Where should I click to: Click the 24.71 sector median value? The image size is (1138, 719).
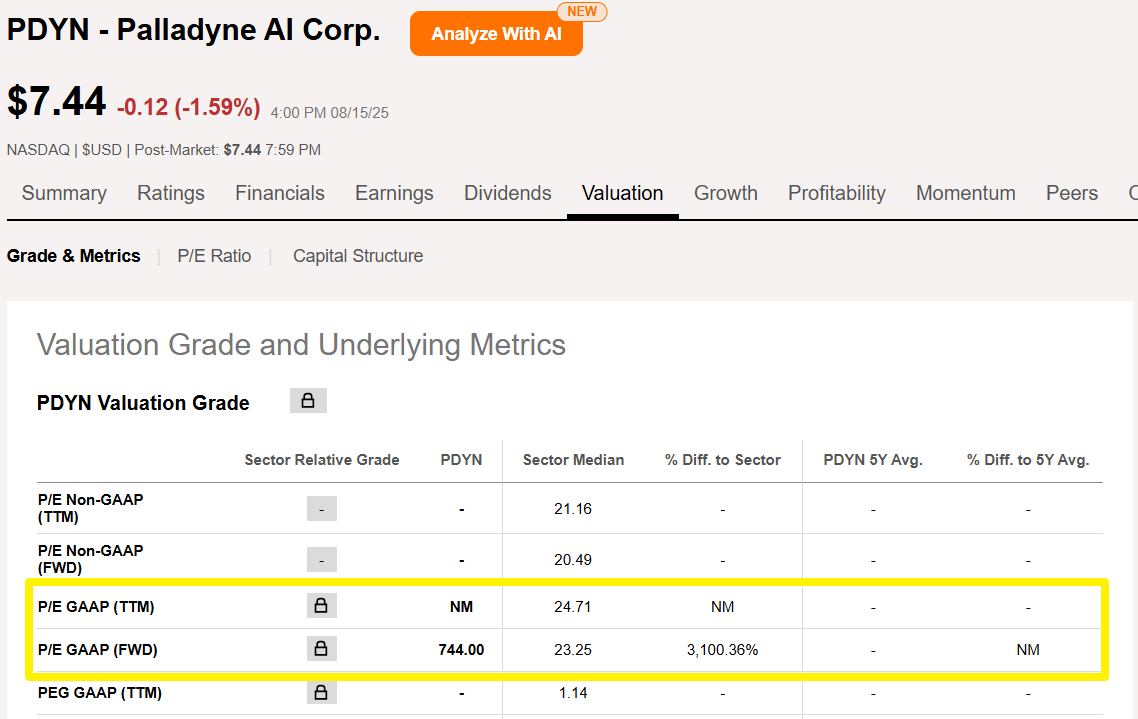[573, 607]
